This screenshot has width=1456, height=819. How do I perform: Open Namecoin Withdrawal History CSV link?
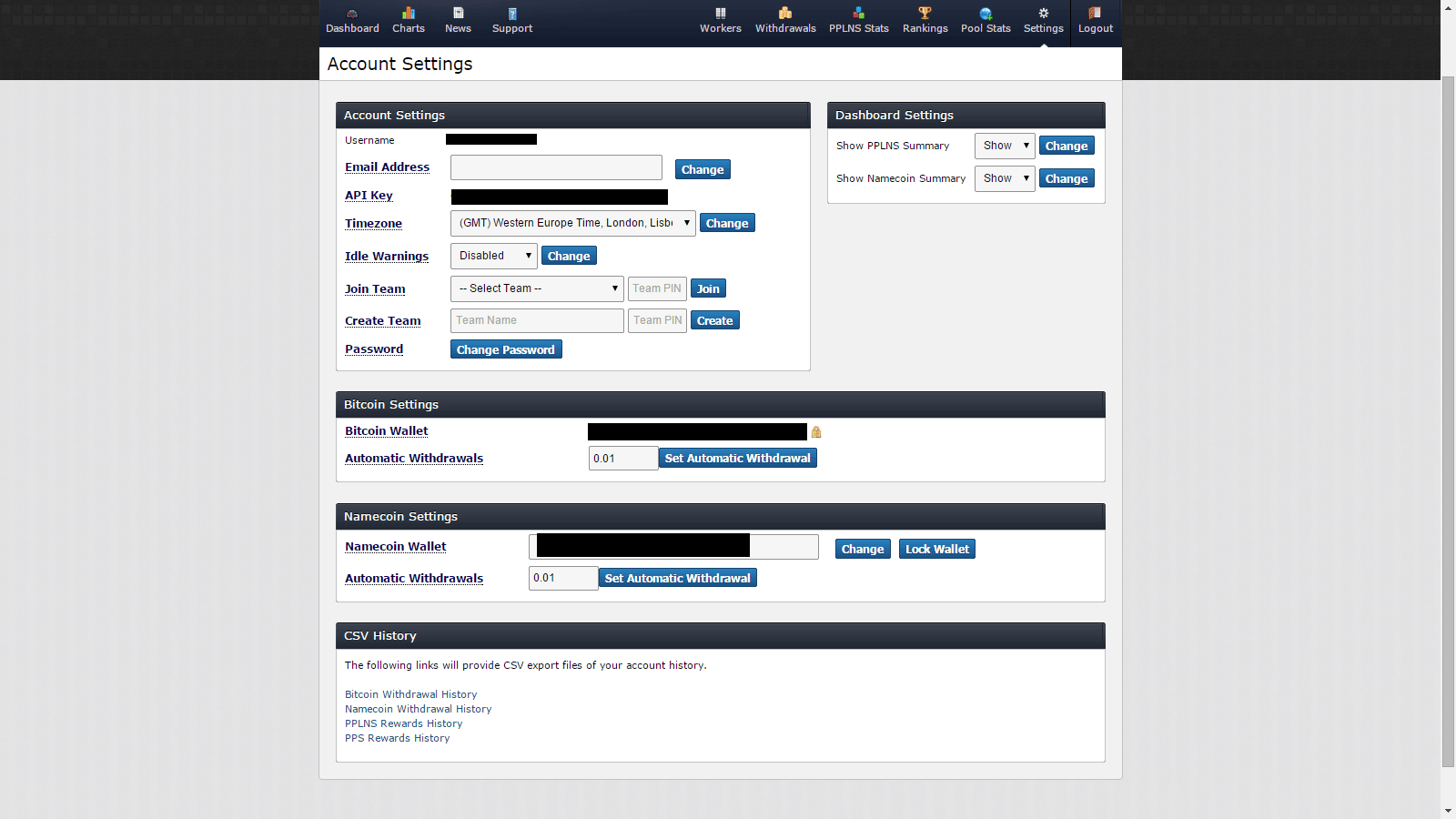[418, 709]
